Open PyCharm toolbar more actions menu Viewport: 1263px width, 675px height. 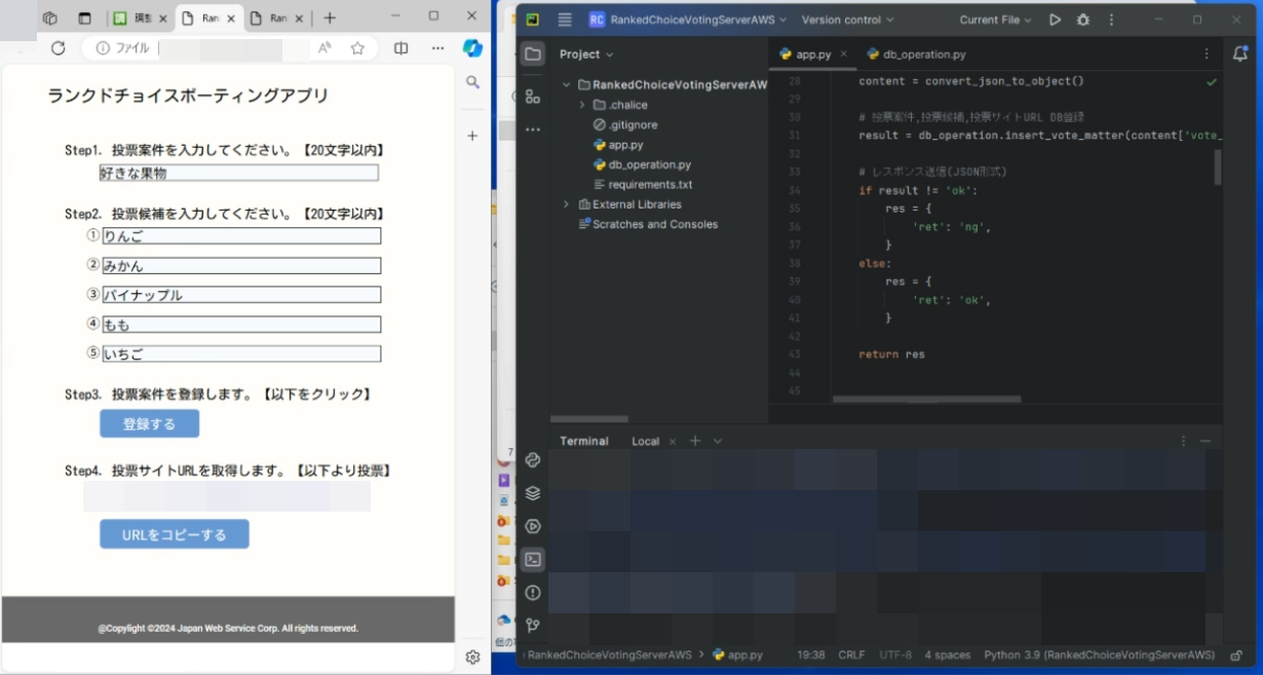pos(1111,19)
